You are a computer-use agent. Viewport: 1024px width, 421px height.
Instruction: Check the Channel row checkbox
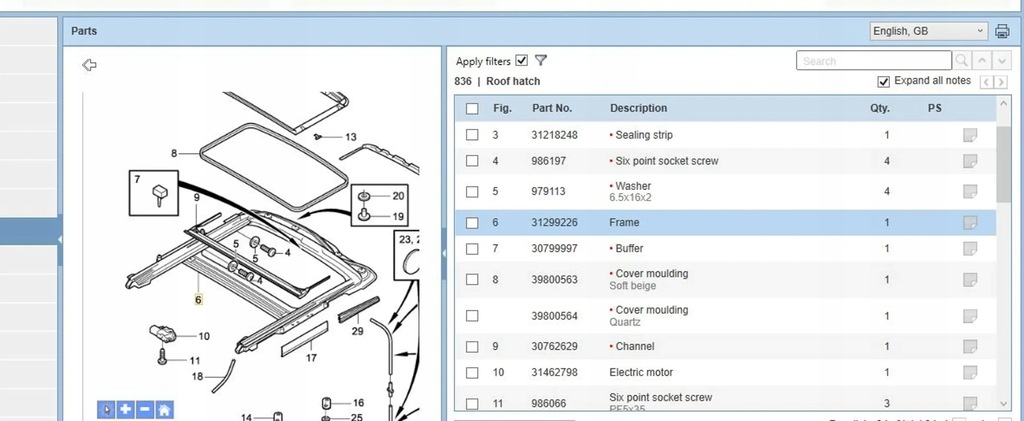click(x=472, y=347)
